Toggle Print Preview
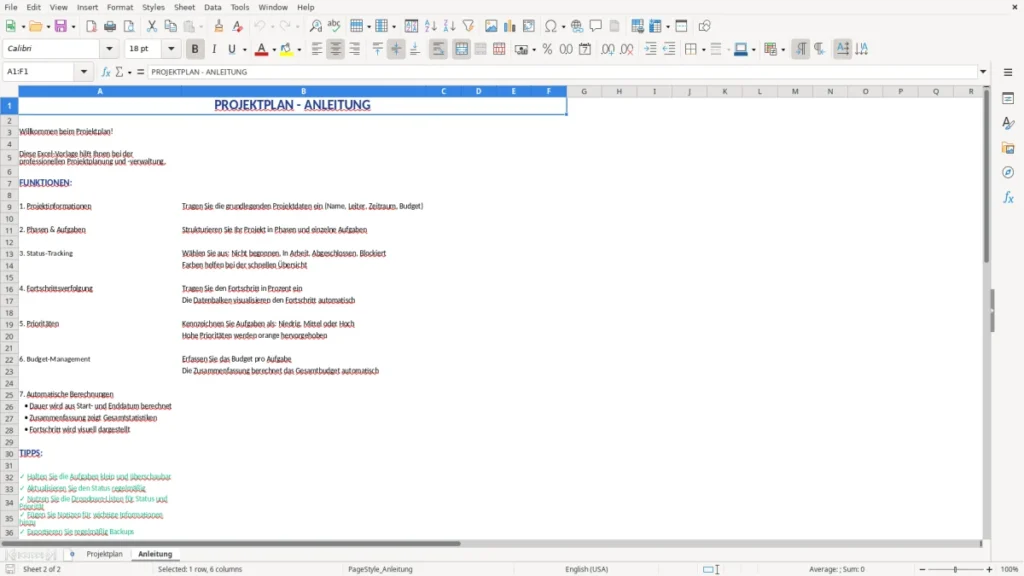This screenshot has height=576, width=1024. [x=129, y=26]
